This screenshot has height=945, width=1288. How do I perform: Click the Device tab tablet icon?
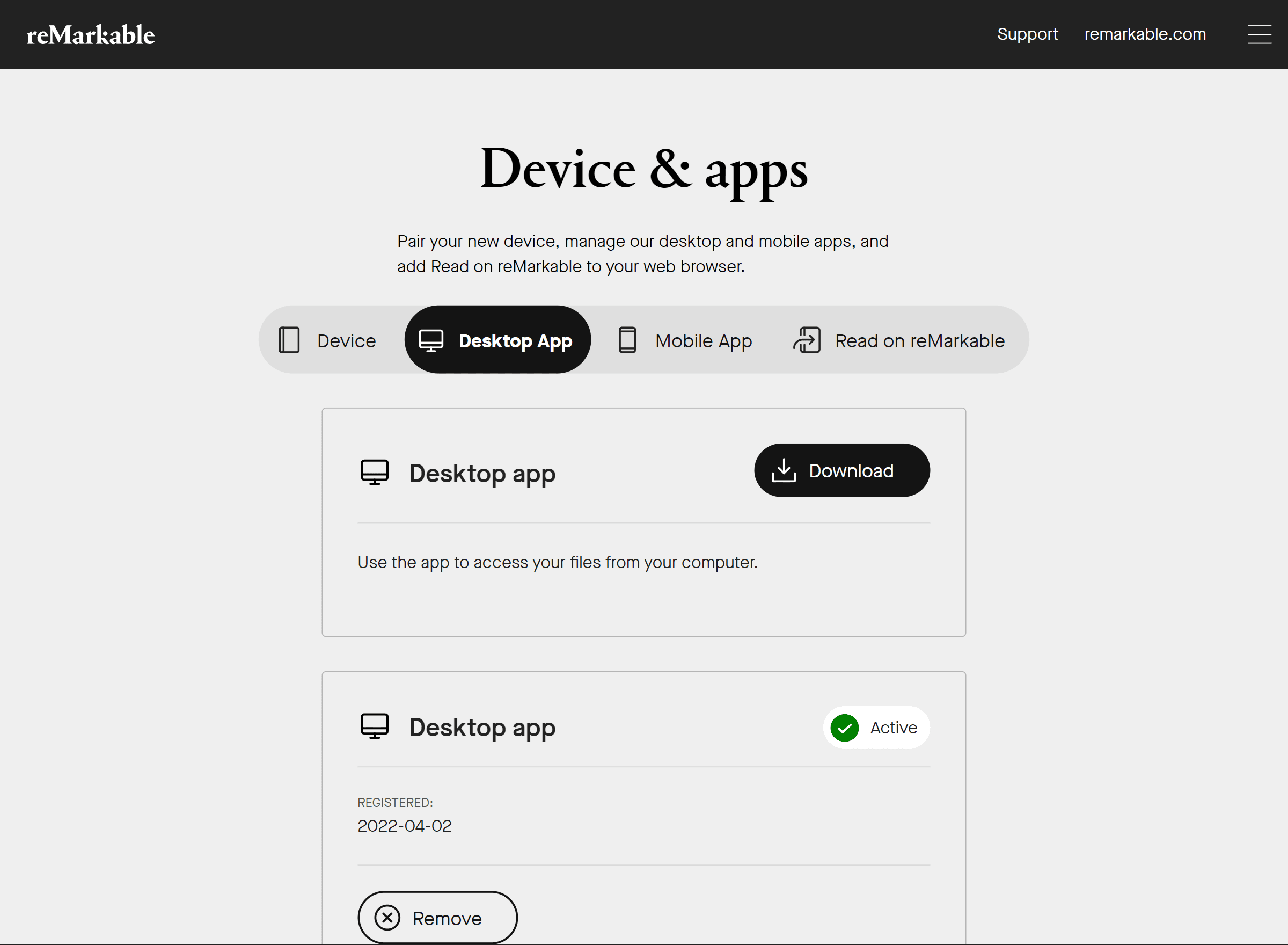click(x=289, y=340)
